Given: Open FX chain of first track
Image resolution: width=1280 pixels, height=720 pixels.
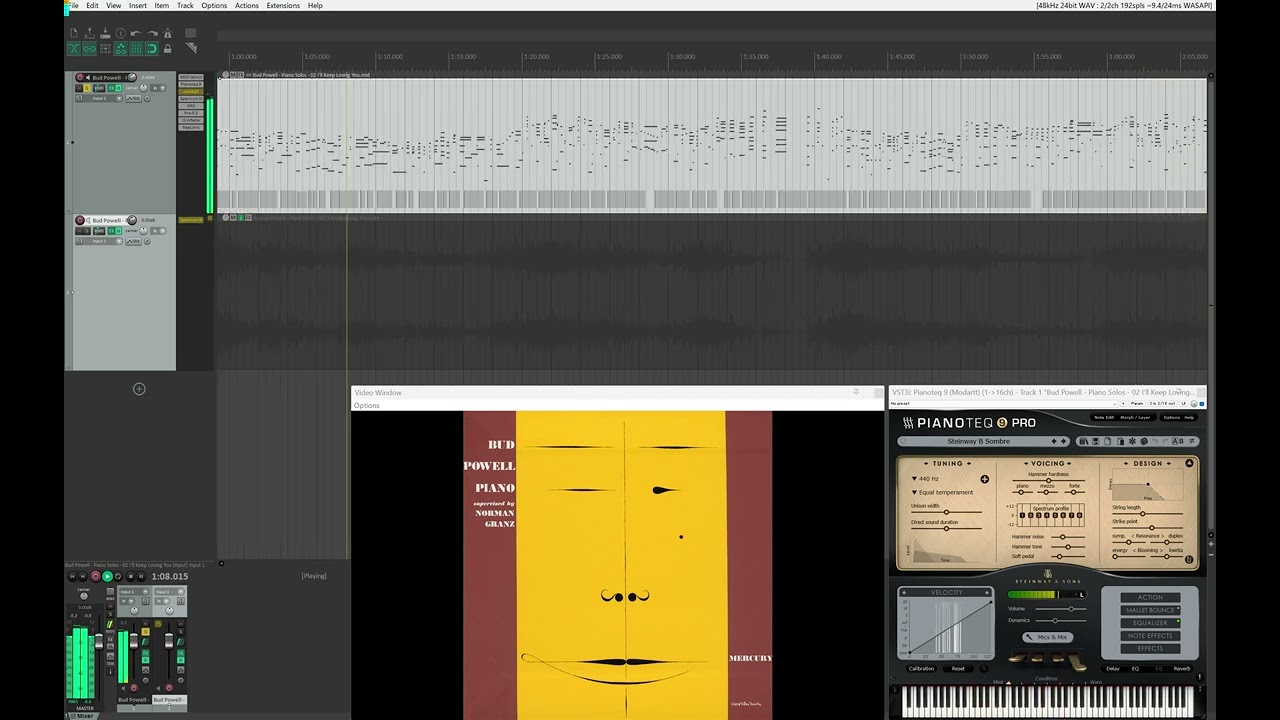Looking at the screenshot, I should point(112,88).
